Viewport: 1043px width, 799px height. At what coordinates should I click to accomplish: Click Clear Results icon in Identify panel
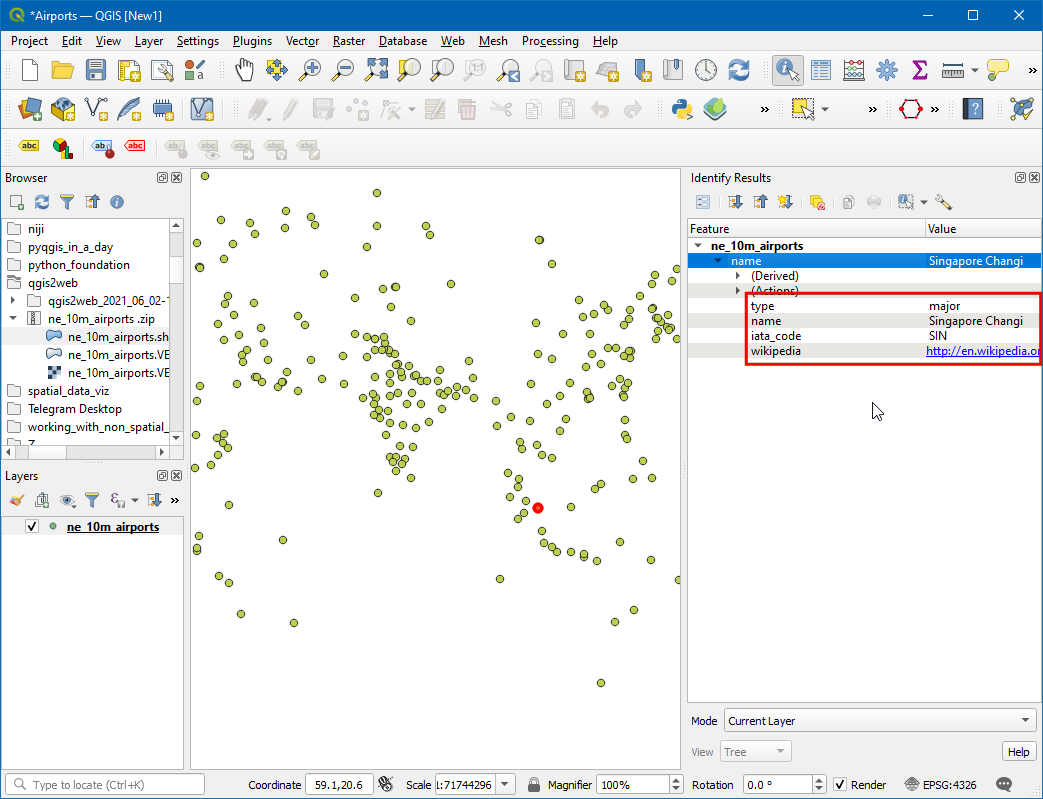click(x=817, y=202)
